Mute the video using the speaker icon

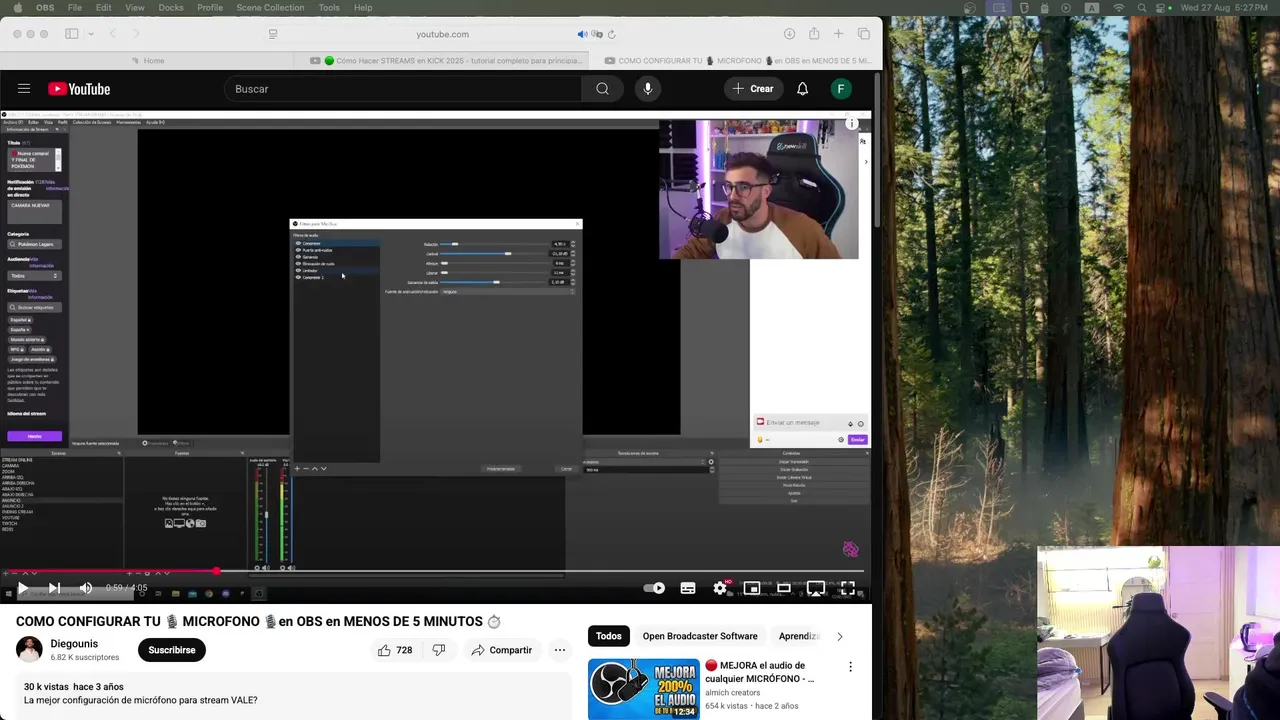[x=86, y=588]
